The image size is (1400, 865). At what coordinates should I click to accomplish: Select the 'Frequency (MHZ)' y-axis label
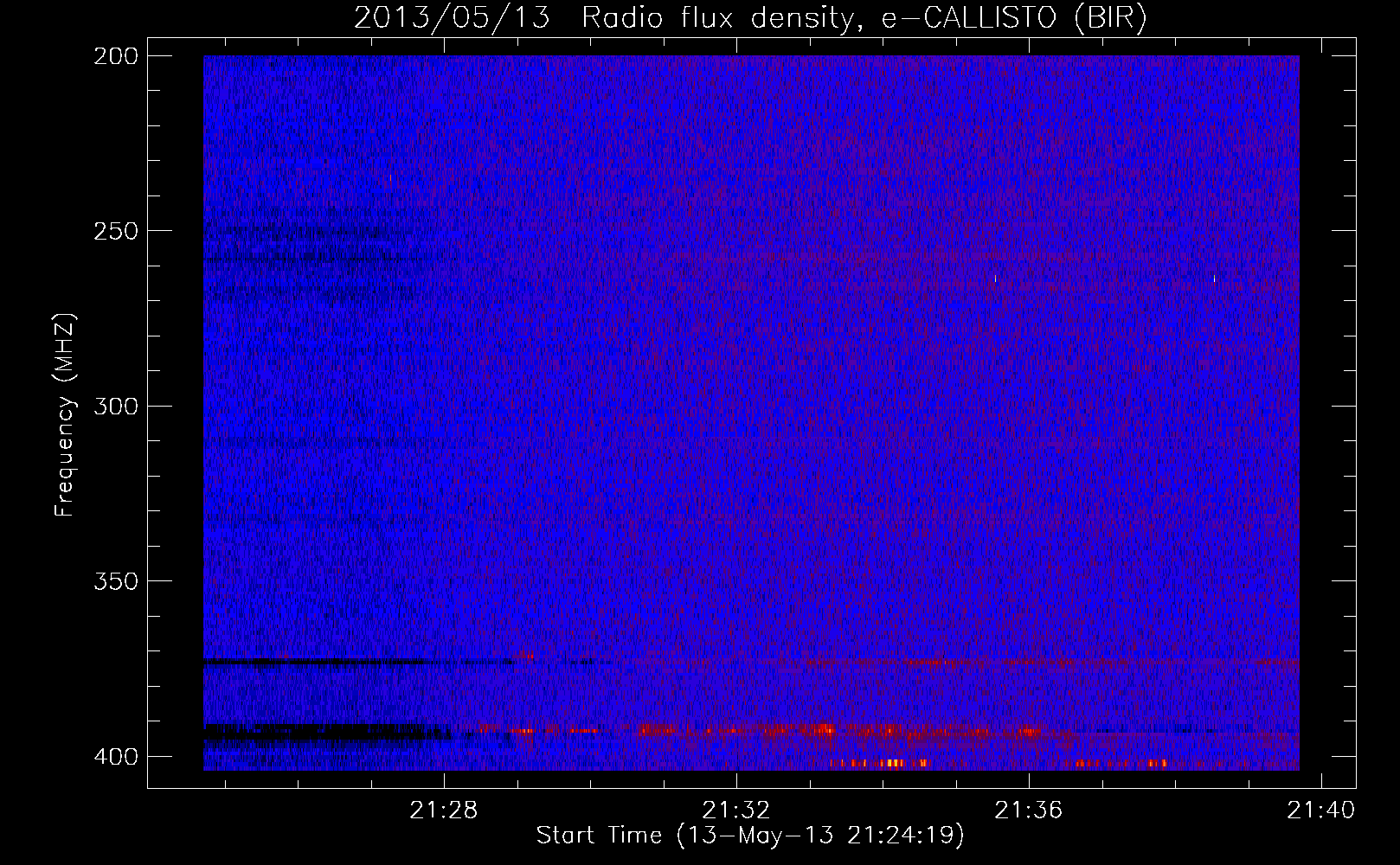pos(65,415)
